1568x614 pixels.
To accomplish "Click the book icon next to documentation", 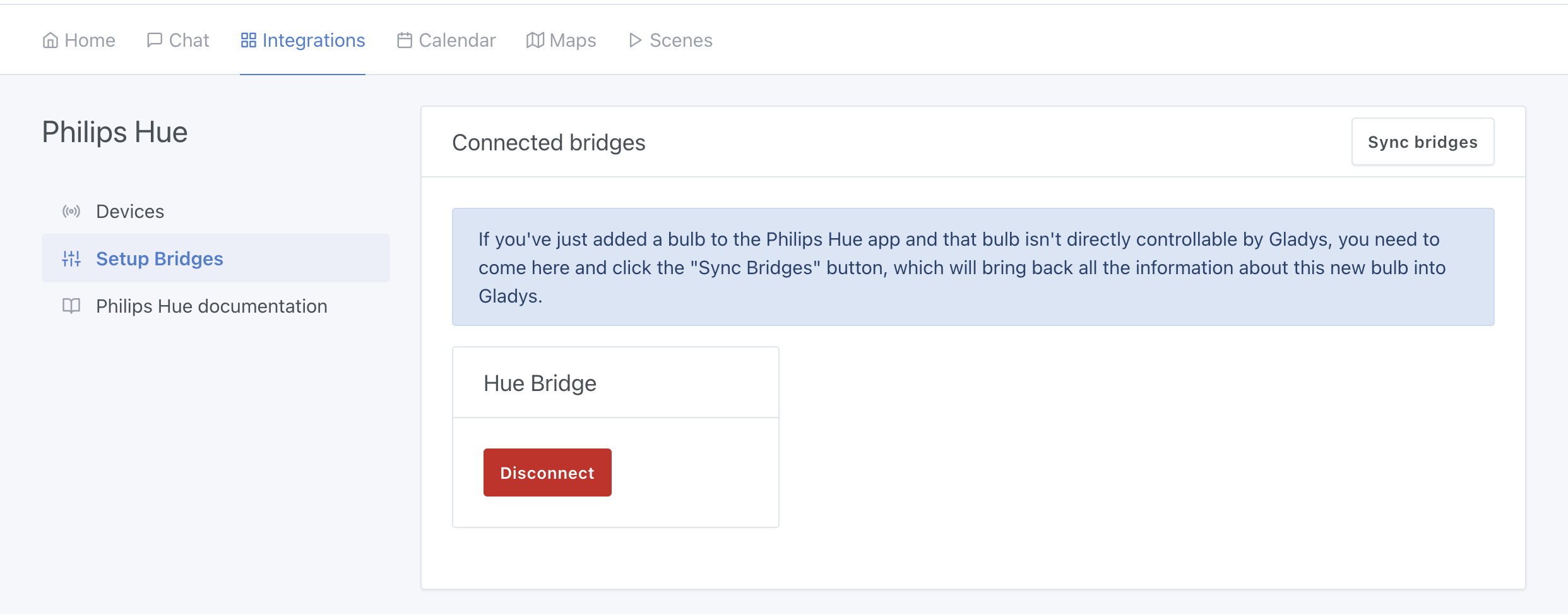I will (71, 306).
